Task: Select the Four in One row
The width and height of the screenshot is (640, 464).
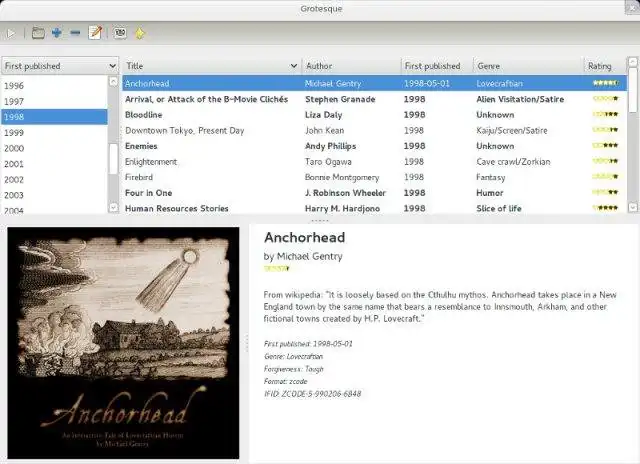Action: pos(374,193)
